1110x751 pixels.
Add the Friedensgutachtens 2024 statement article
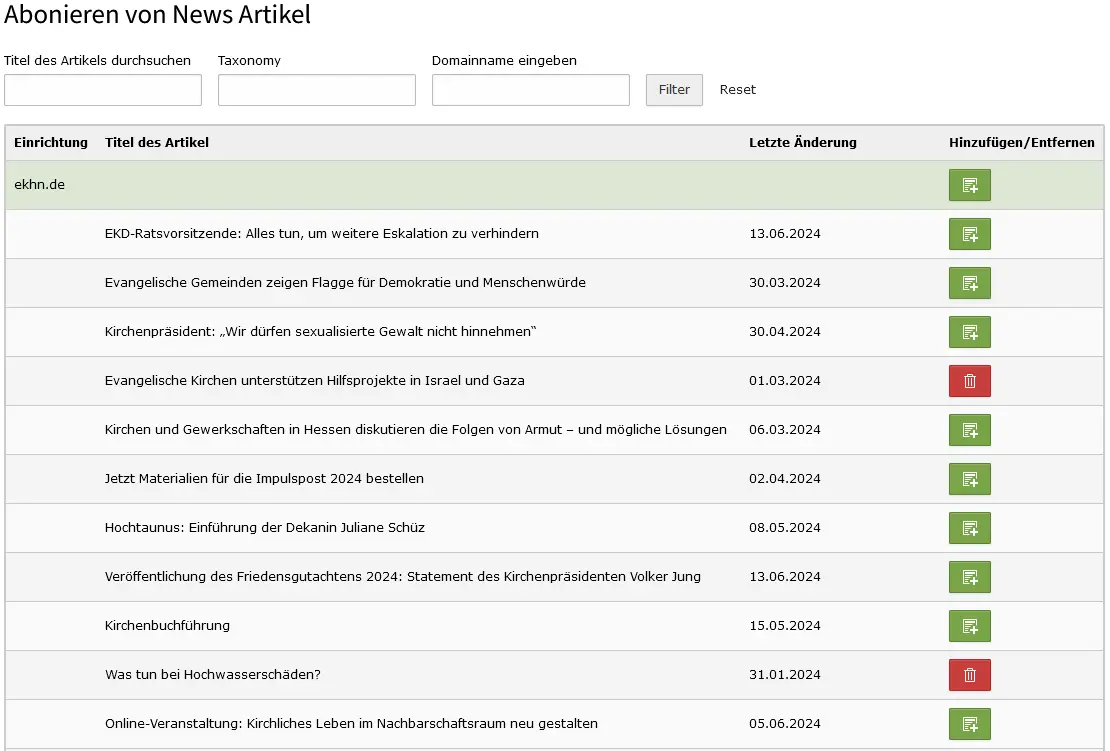tap(969, 577)
